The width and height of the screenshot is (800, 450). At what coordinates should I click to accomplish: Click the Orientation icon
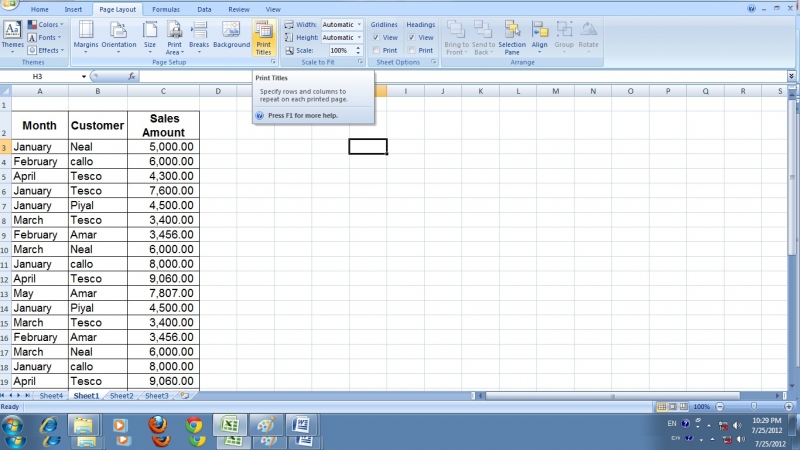[x=119, y=35]
